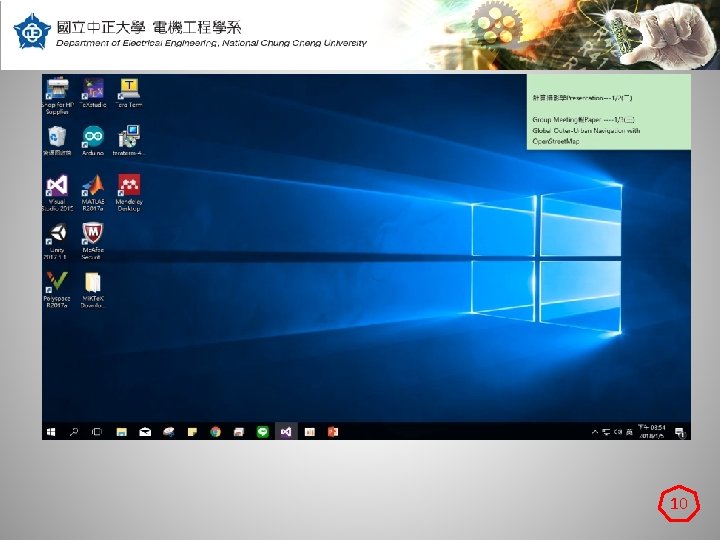Launch the Unity desktop shortcut
Screen dimensions: 720x540
[x=57, y=241]
